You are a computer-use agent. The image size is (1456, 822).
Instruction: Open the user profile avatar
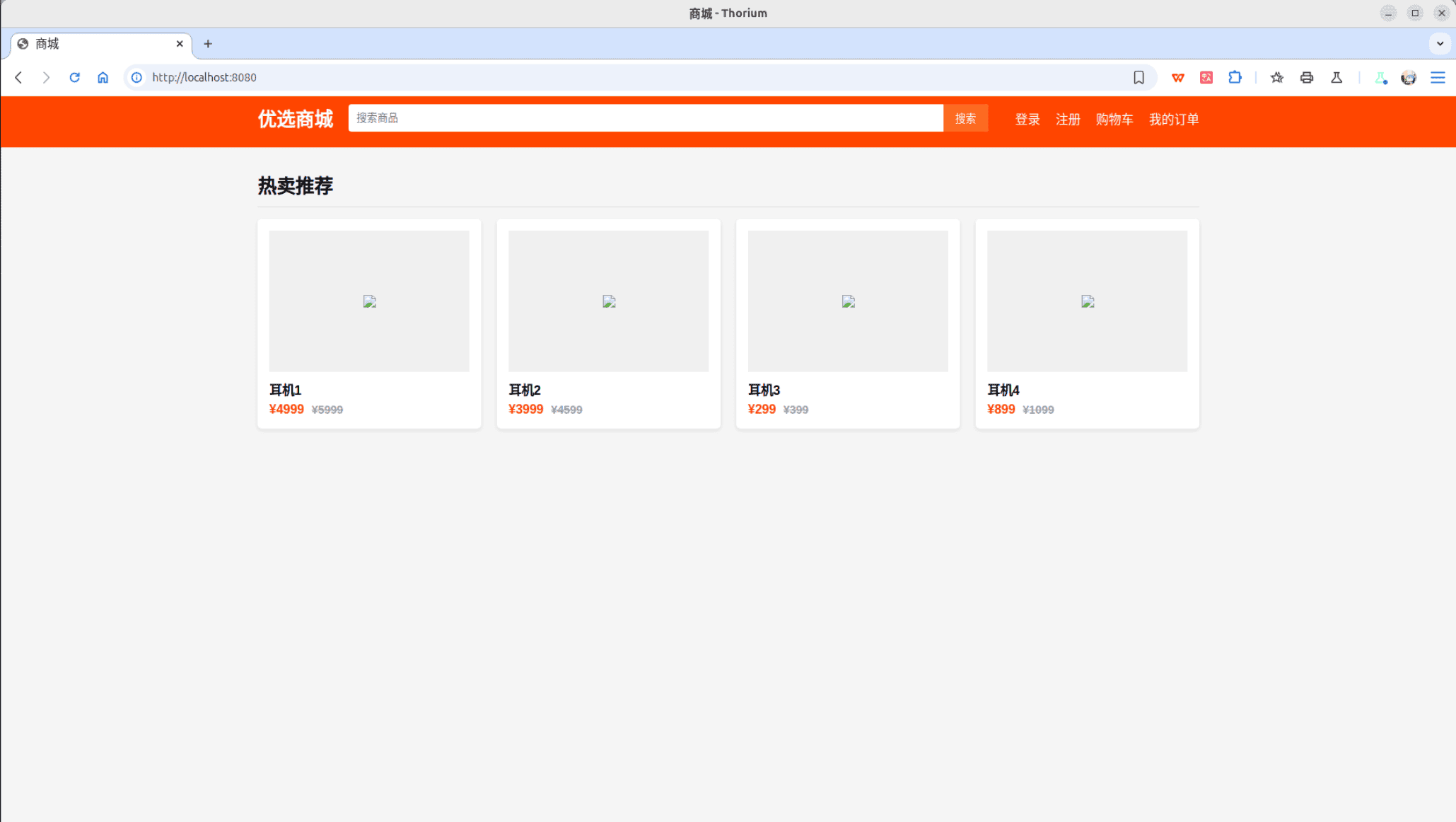click(1409, 78)
